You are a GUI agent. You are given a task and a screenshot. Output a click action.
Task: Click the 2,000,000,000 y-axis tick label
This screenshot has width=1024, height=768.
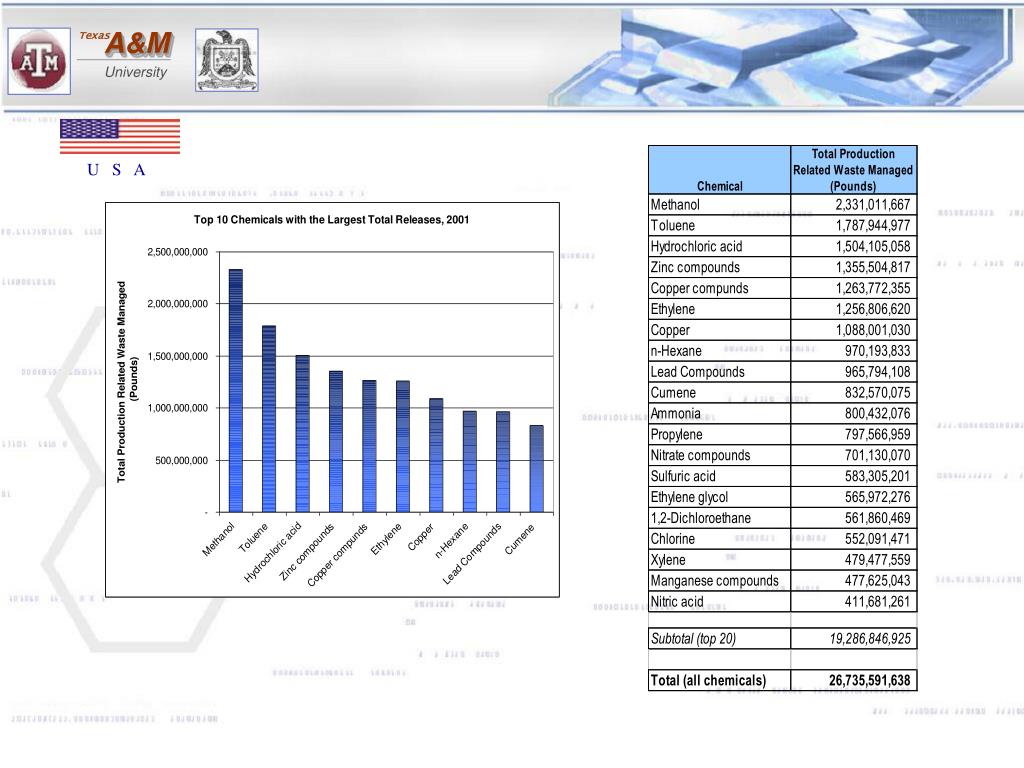tap(178, 304)
